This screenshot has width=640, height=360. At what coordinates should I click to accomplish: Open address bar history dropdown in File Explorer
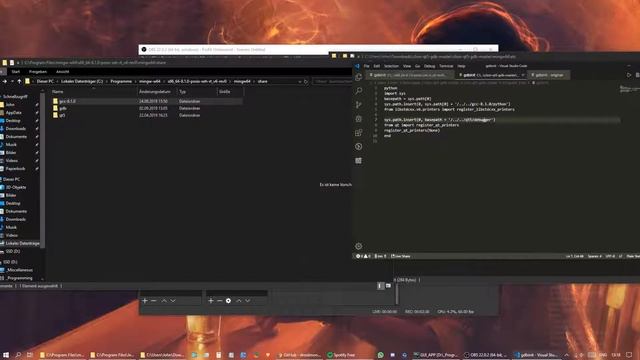pos(300,82)
